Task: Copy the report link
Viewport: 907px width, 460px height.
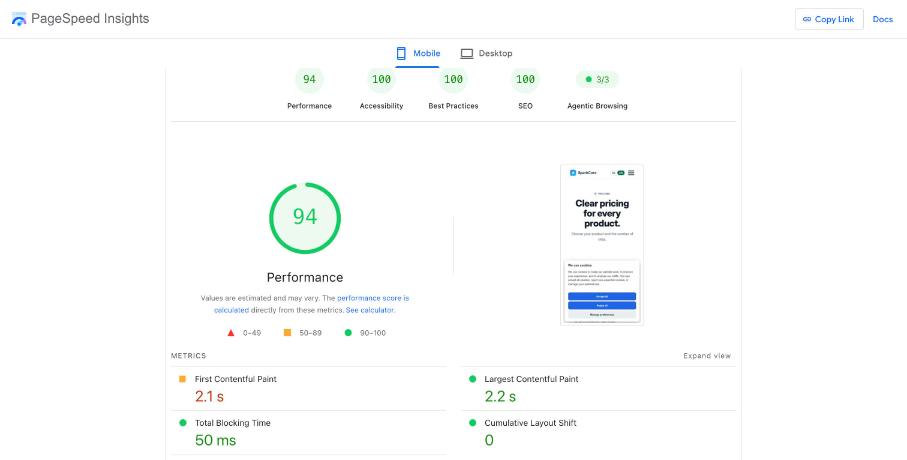Action: tap(829, 19)
